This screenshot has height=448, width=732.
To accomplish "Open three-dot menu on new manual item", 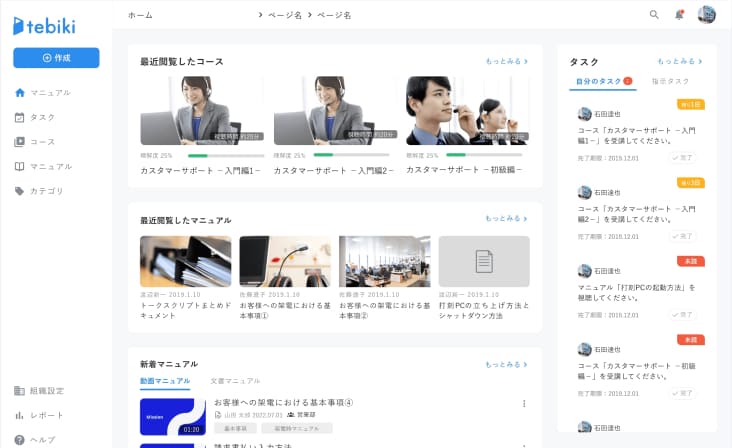I will click(x=524, y=404).
